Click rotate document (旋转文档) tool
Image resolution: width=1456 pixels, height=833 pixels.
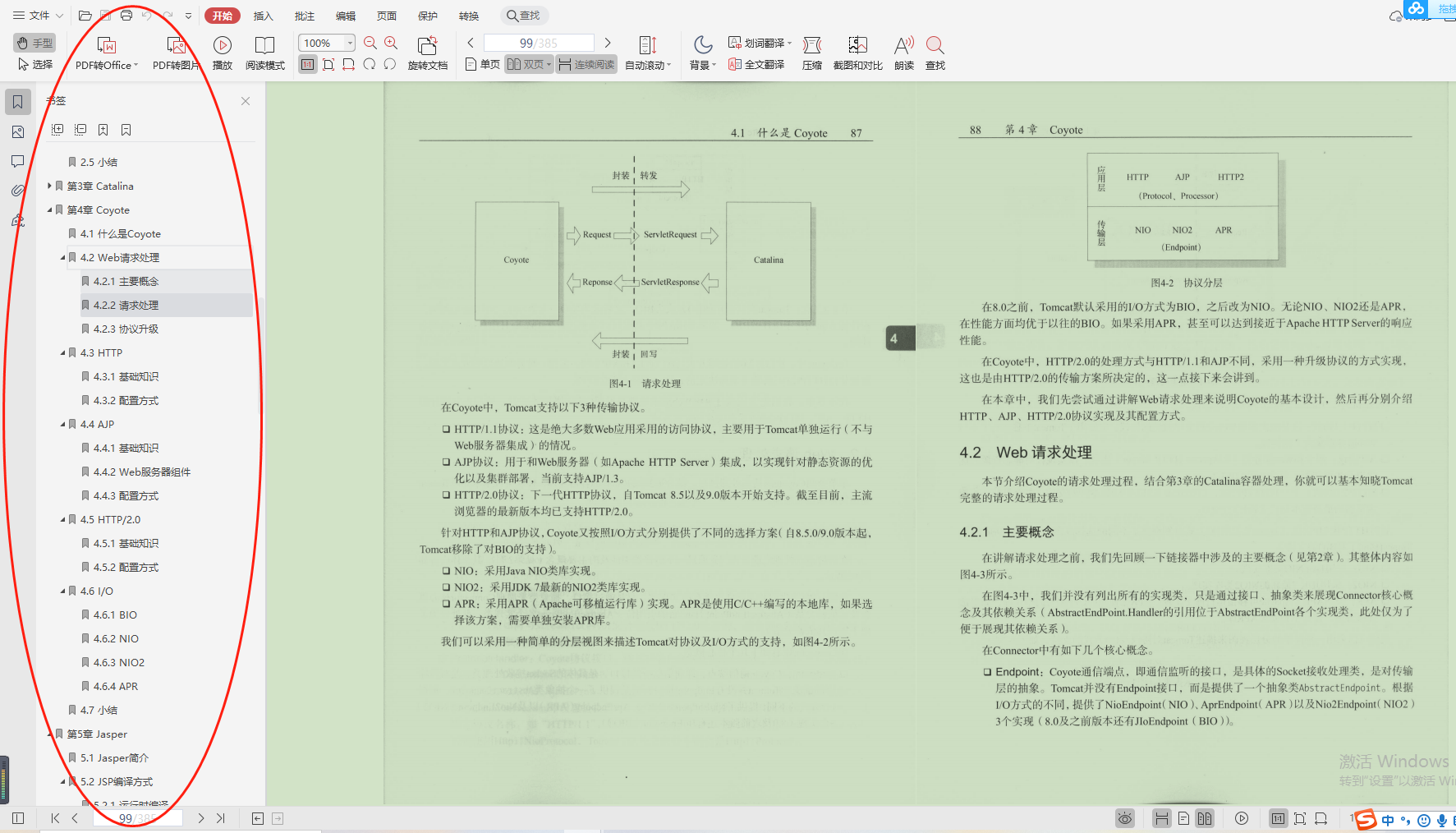pos(427,53)
